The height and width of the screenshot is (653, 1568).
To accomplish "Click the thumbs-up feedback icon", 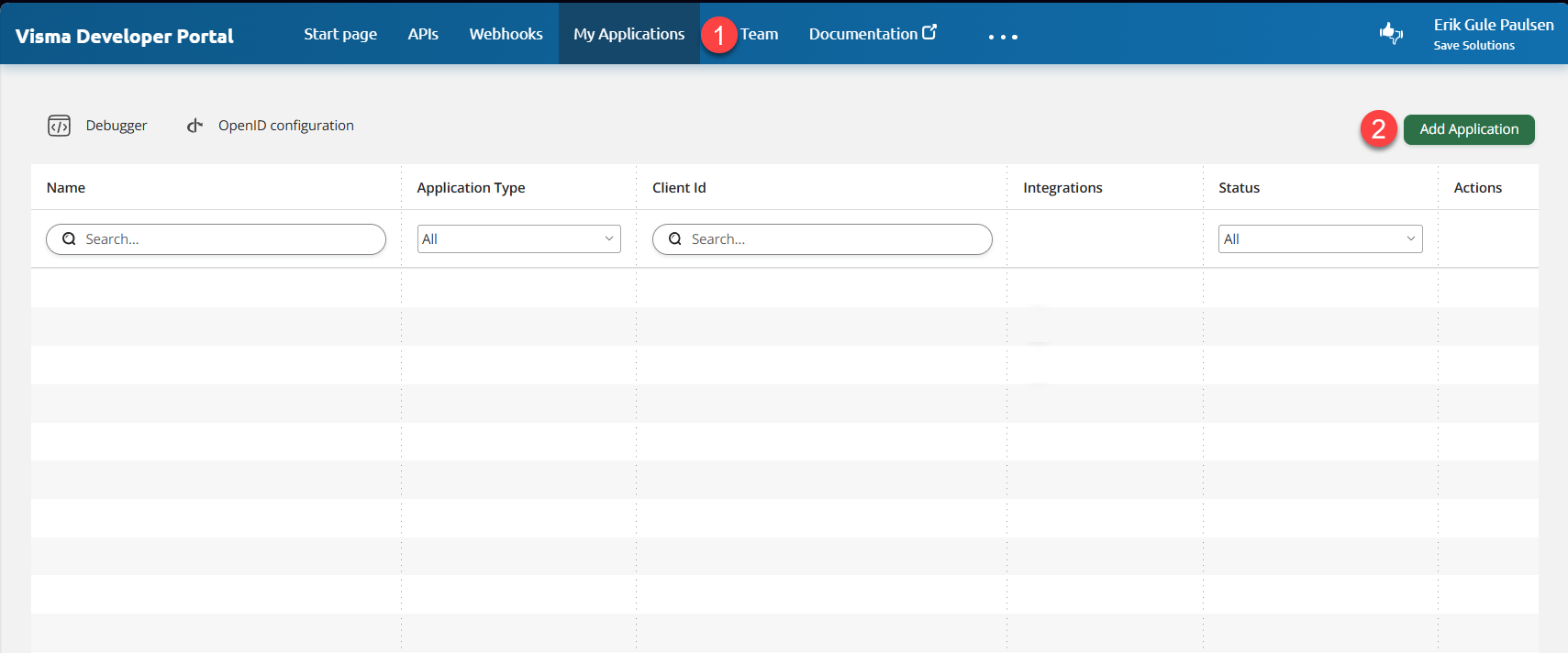I will click(1391, 34).
